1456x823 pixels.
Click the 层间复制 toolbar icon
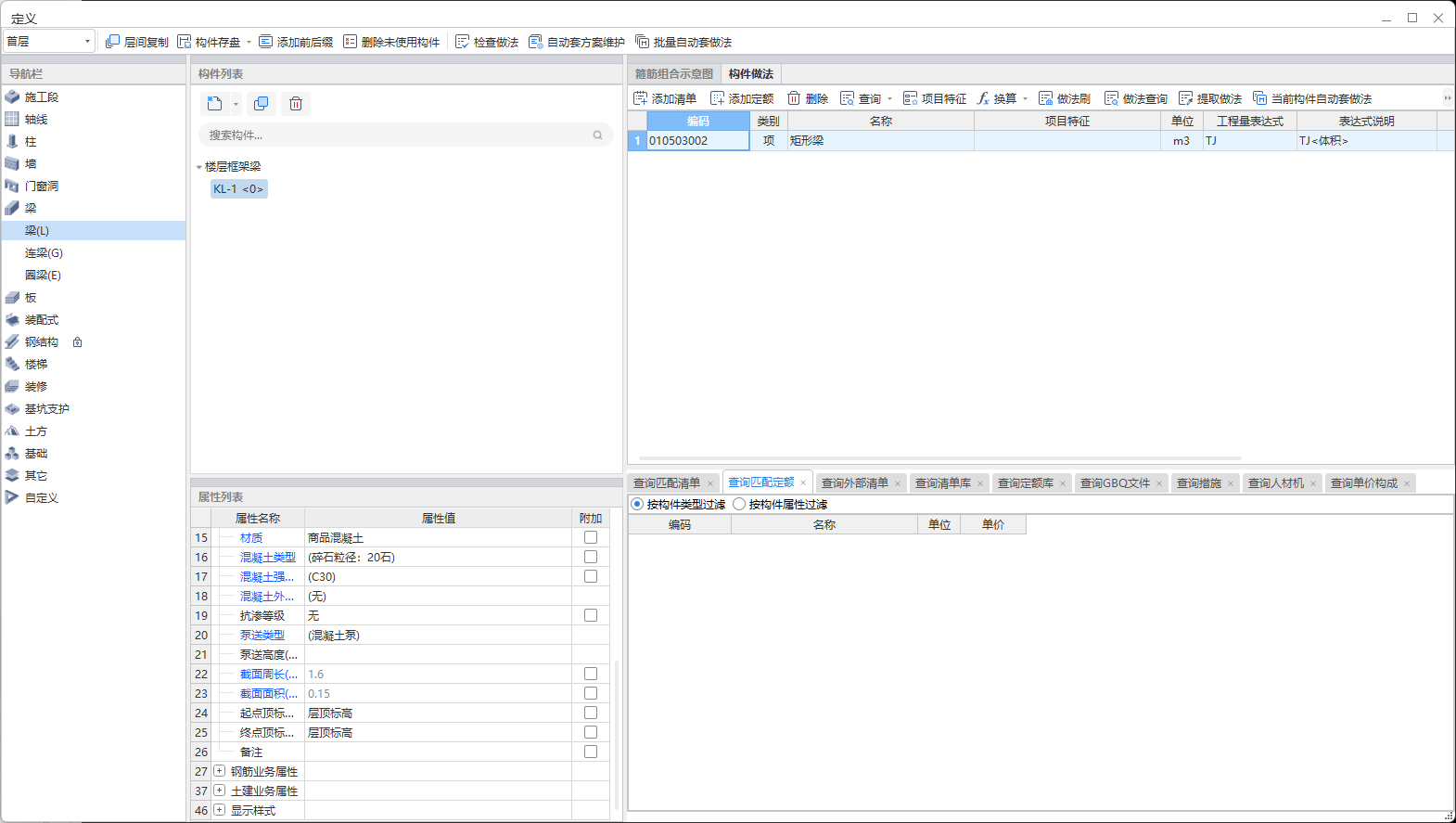(113, 42)
